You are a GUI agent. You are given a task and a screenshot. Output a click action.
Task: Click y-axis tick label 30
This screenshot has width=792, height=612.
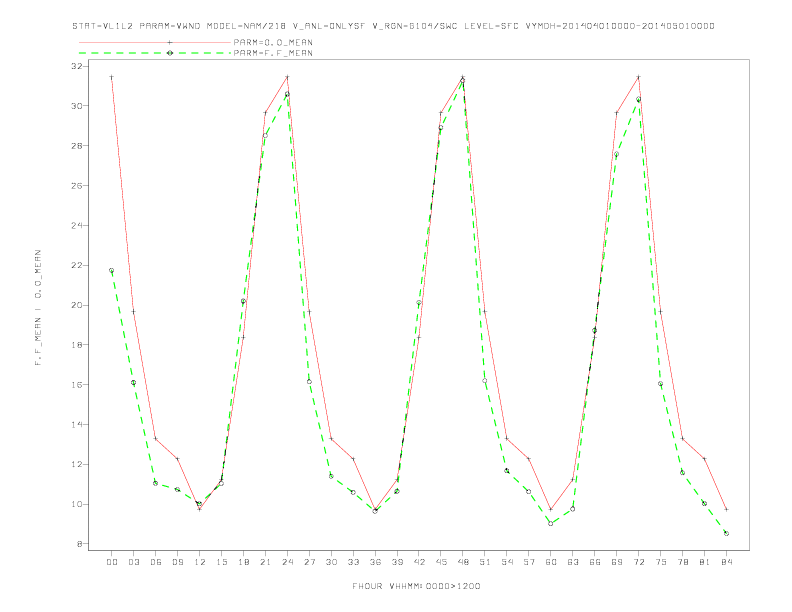[77, 106]
